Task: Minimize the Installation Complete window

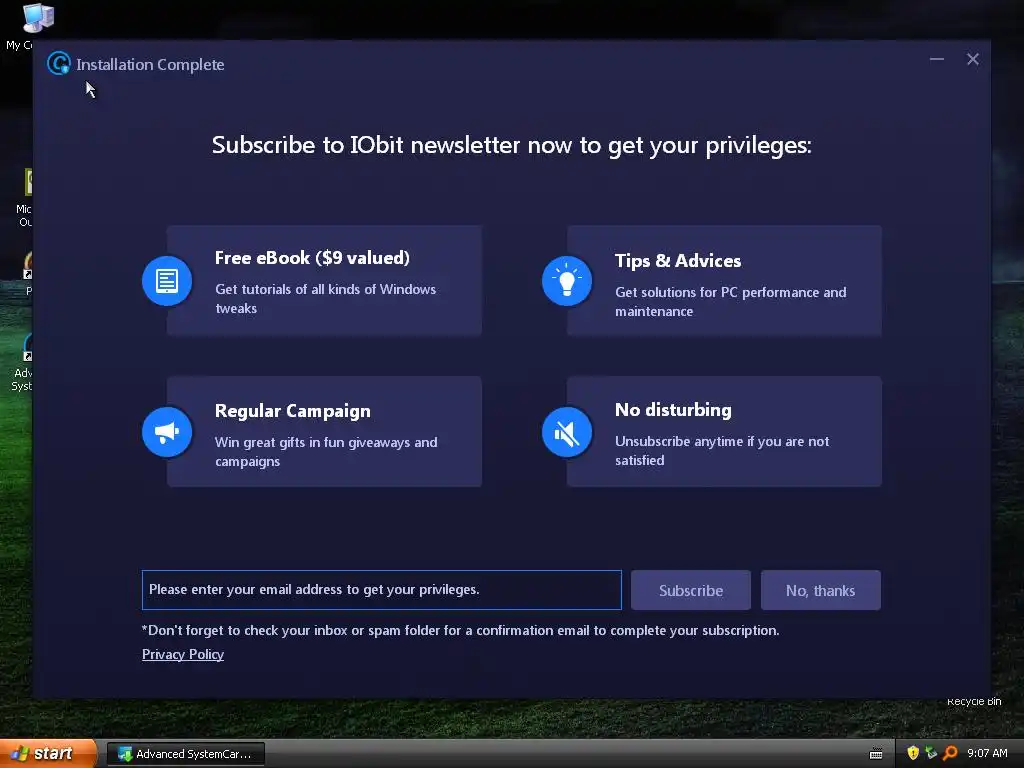Action: tap(936, 59)
